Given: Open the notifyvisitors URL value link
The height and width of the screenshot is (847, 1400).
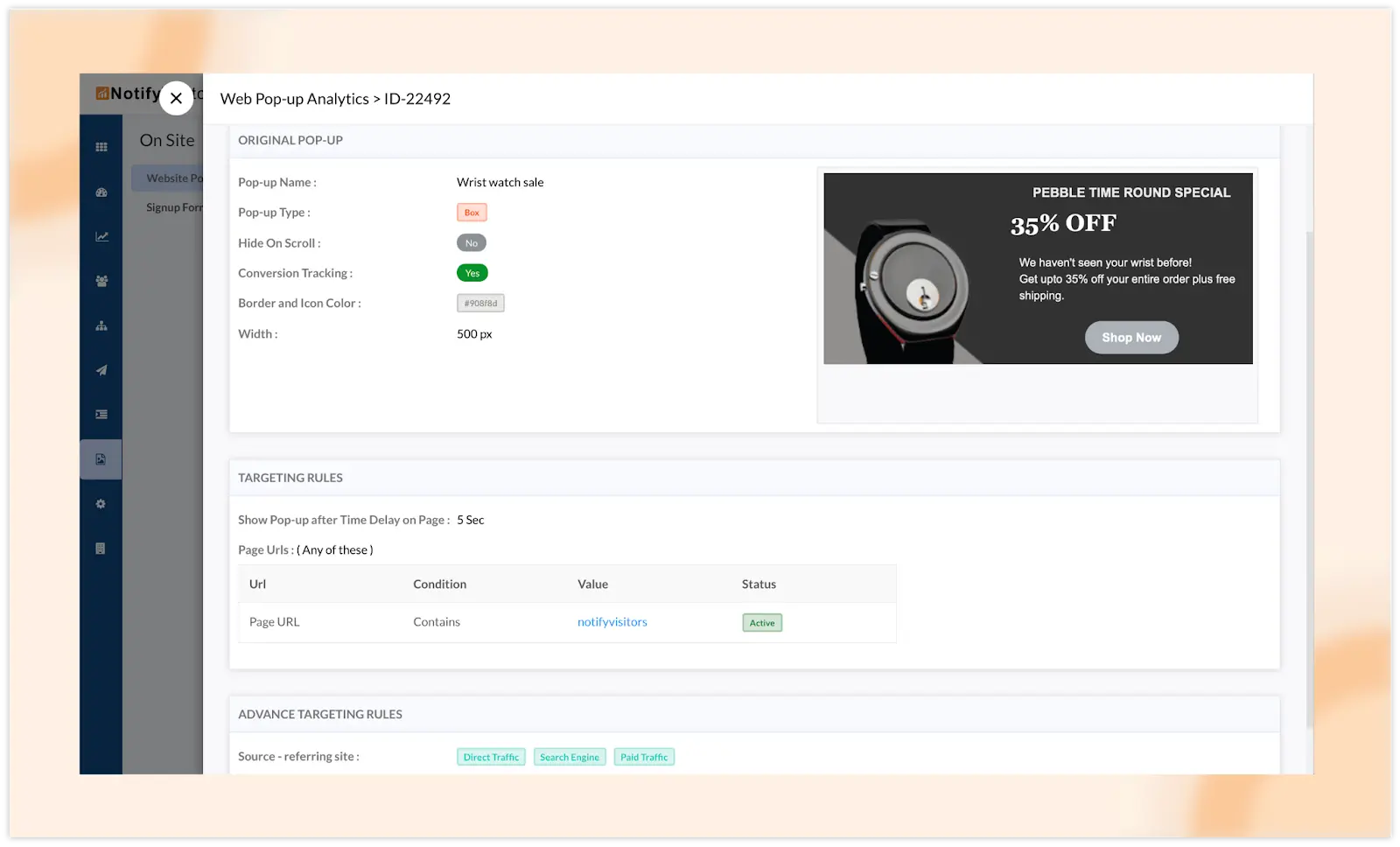Looking at the screenshot, I should (x=612, y=622).
